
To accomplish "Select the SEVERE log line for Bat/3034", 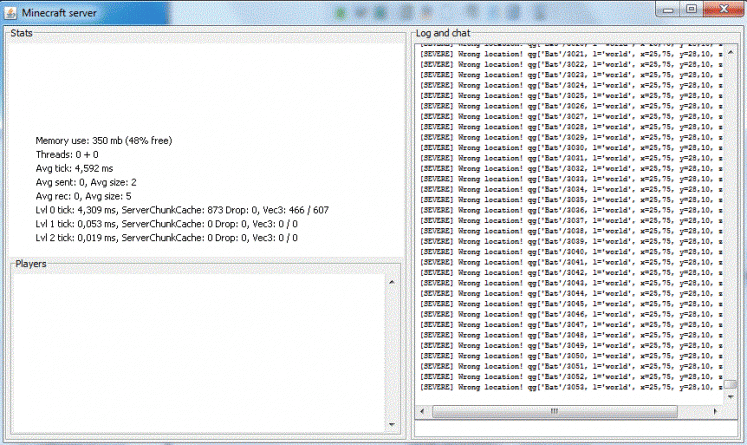I will 571,189.
